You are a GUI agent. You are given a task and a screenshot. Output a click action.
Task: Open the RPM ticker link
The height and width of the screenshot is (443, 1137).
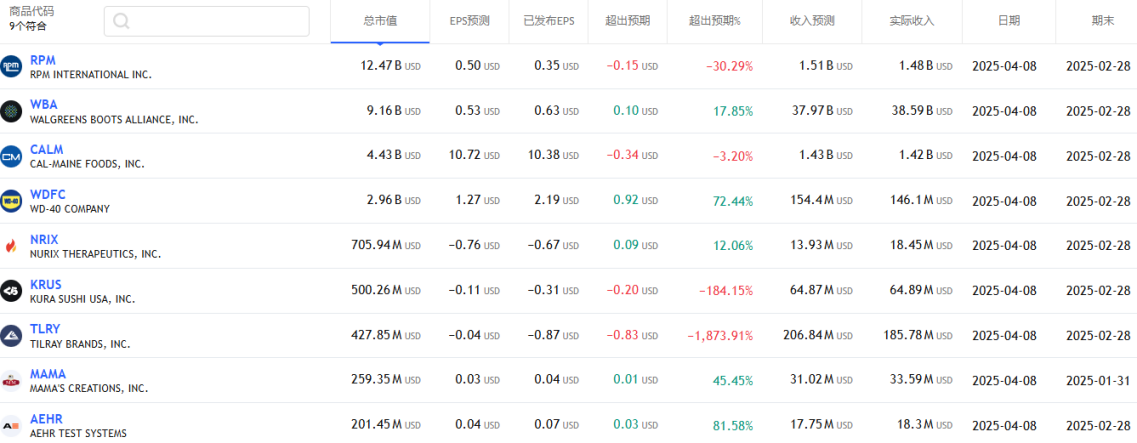pos(43,60)
